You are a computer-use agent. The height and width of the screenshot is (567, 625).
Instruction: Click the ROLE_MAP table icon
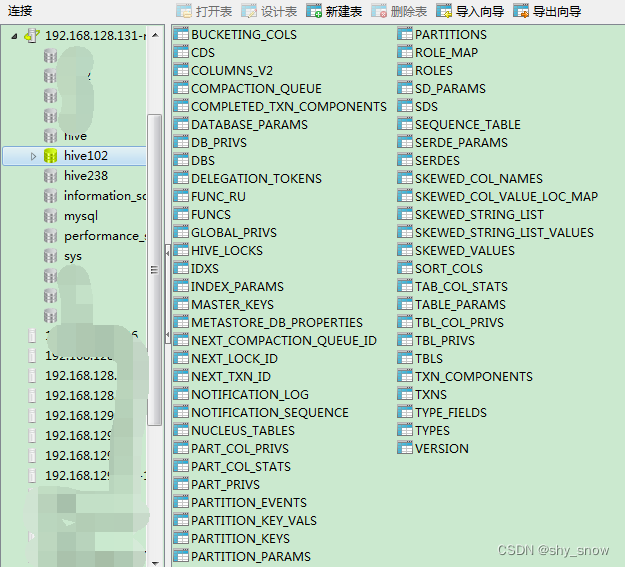coord(405,52)
